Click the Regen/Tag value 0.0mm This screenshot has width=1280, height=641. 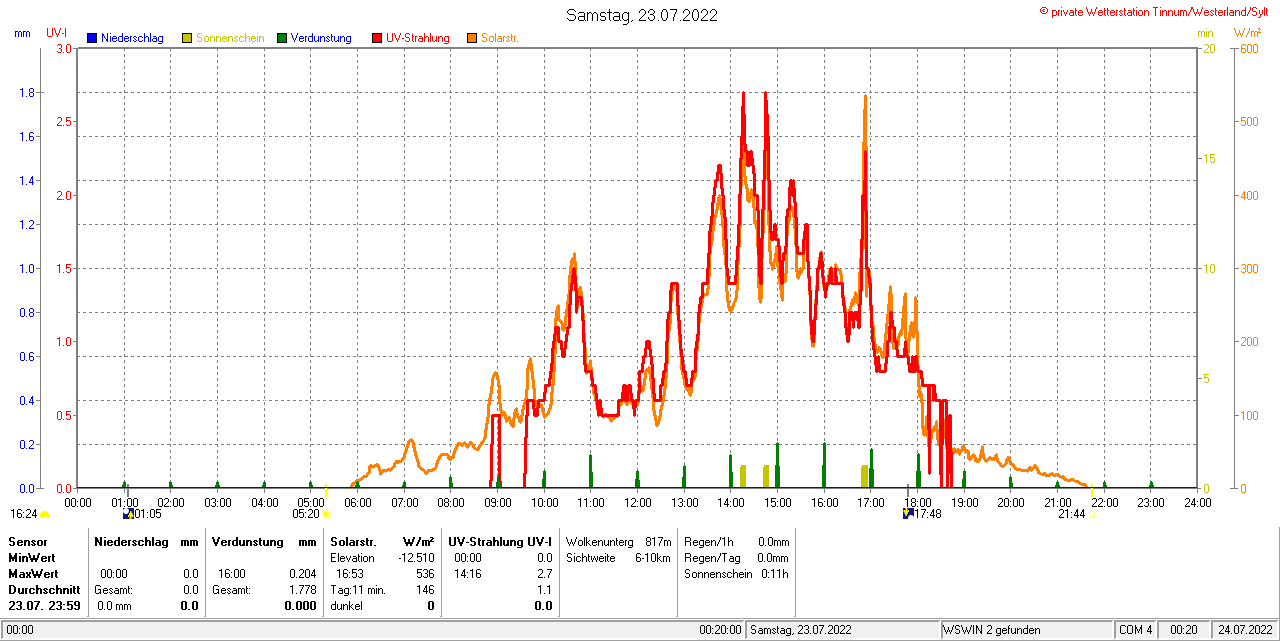(x=773, y=557)
